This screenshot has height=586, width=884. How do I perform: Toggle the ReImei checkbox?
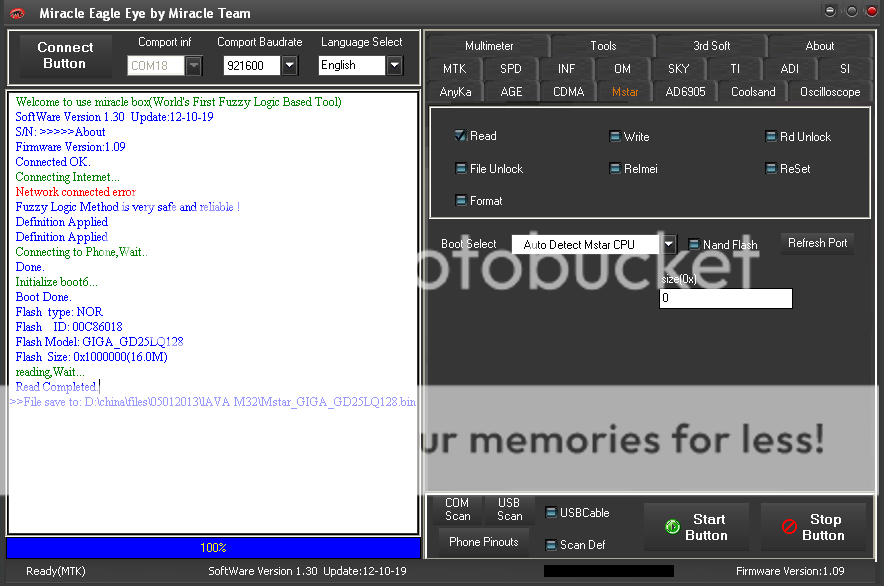pyautogui.click(x=615, y=169)
